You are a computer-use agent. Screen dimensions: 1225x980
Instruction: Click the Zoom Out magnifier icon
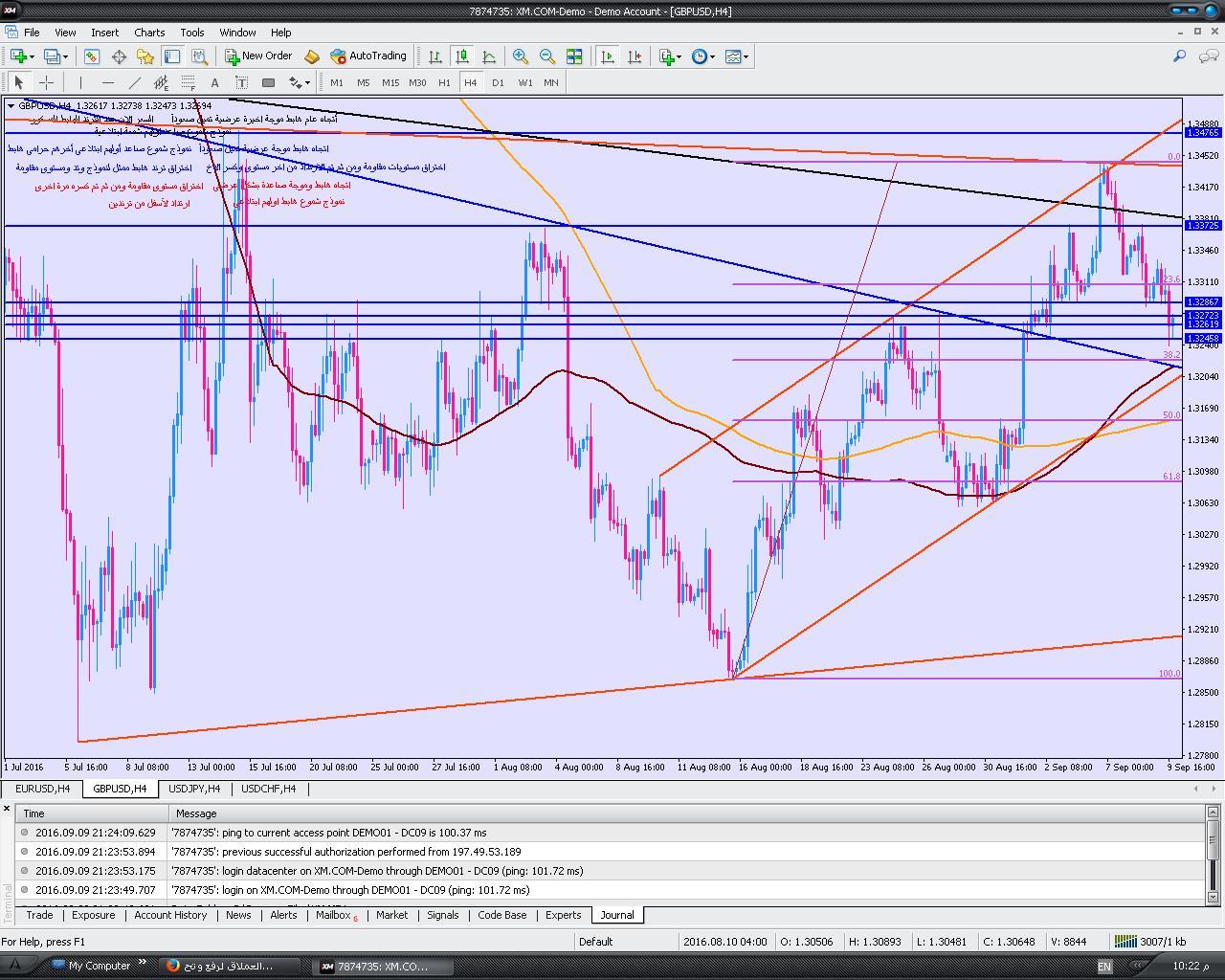[x=546, y=56]
